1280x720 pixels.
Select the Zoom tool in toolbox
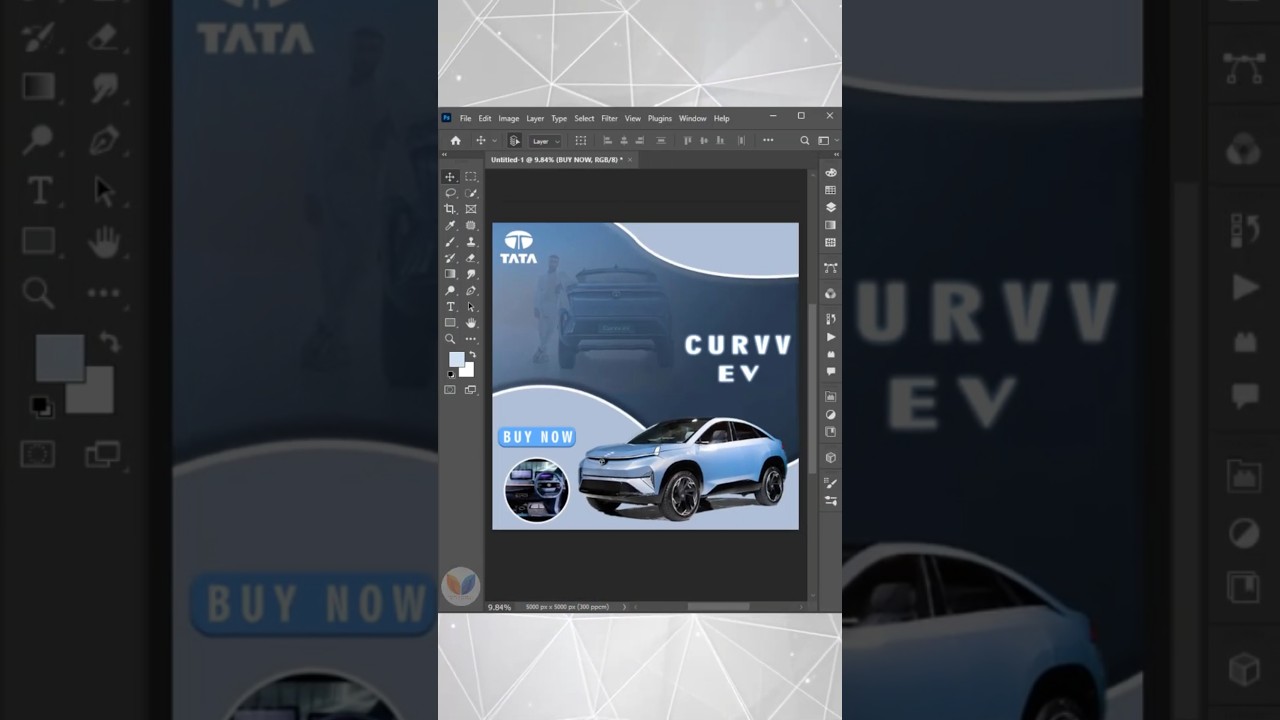coord(450,339)
